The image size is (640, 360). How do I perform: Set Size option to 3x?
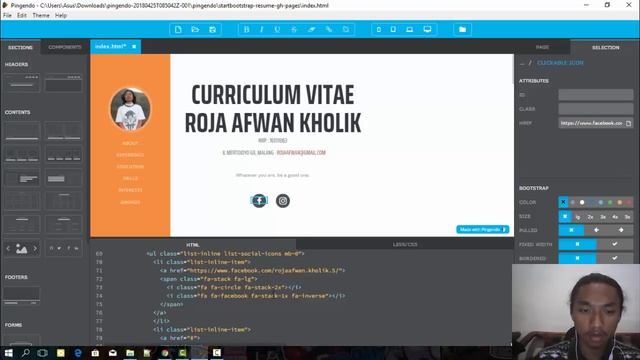pyautogui.click(x=603, y=217)
